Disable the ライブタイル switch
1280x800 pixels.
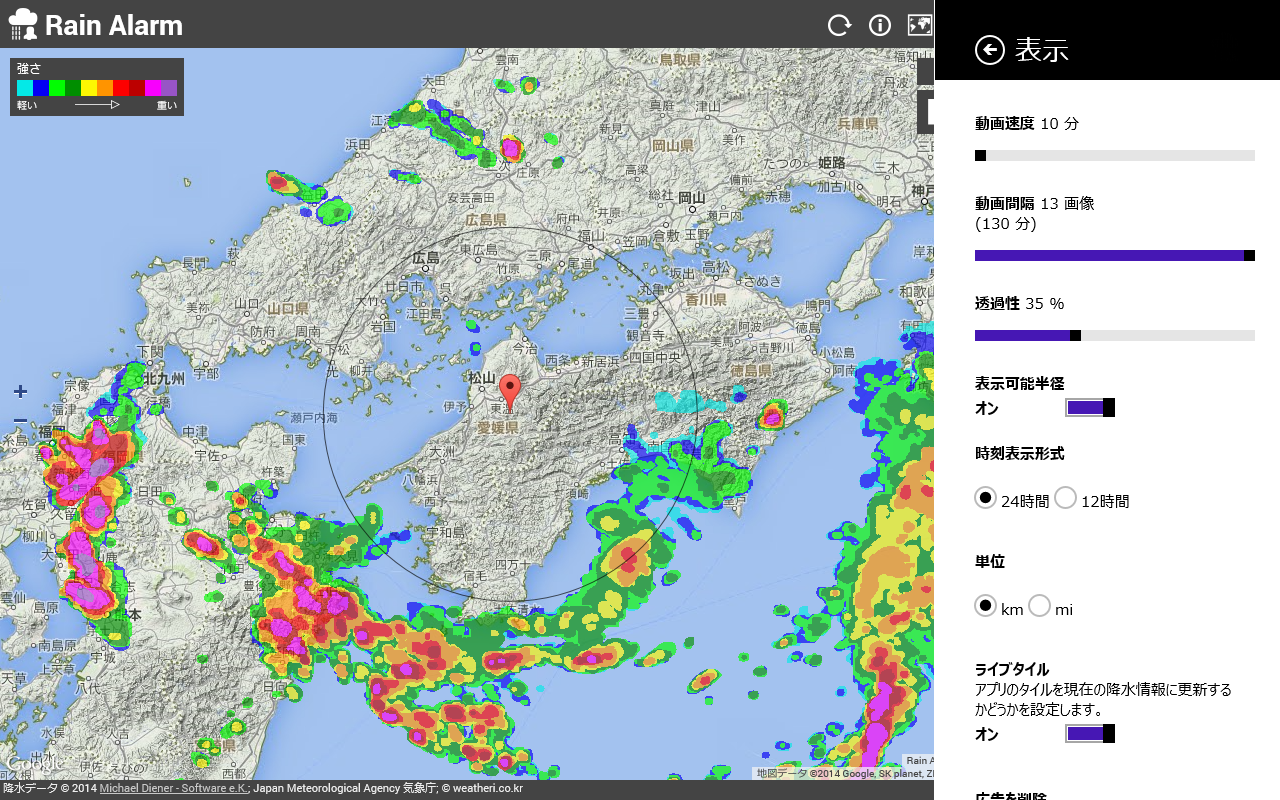(x=1090, y=734)
